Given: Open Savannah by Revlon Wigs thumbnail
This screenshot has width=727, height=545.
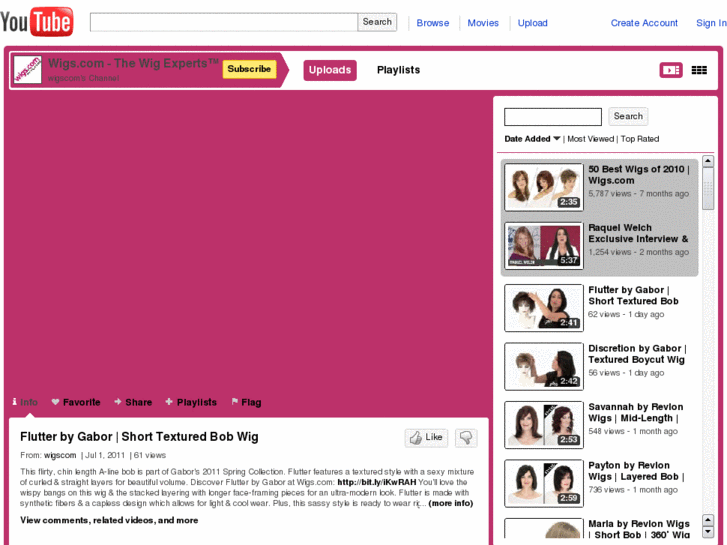Looking at the screenshot, I should 544,425.
